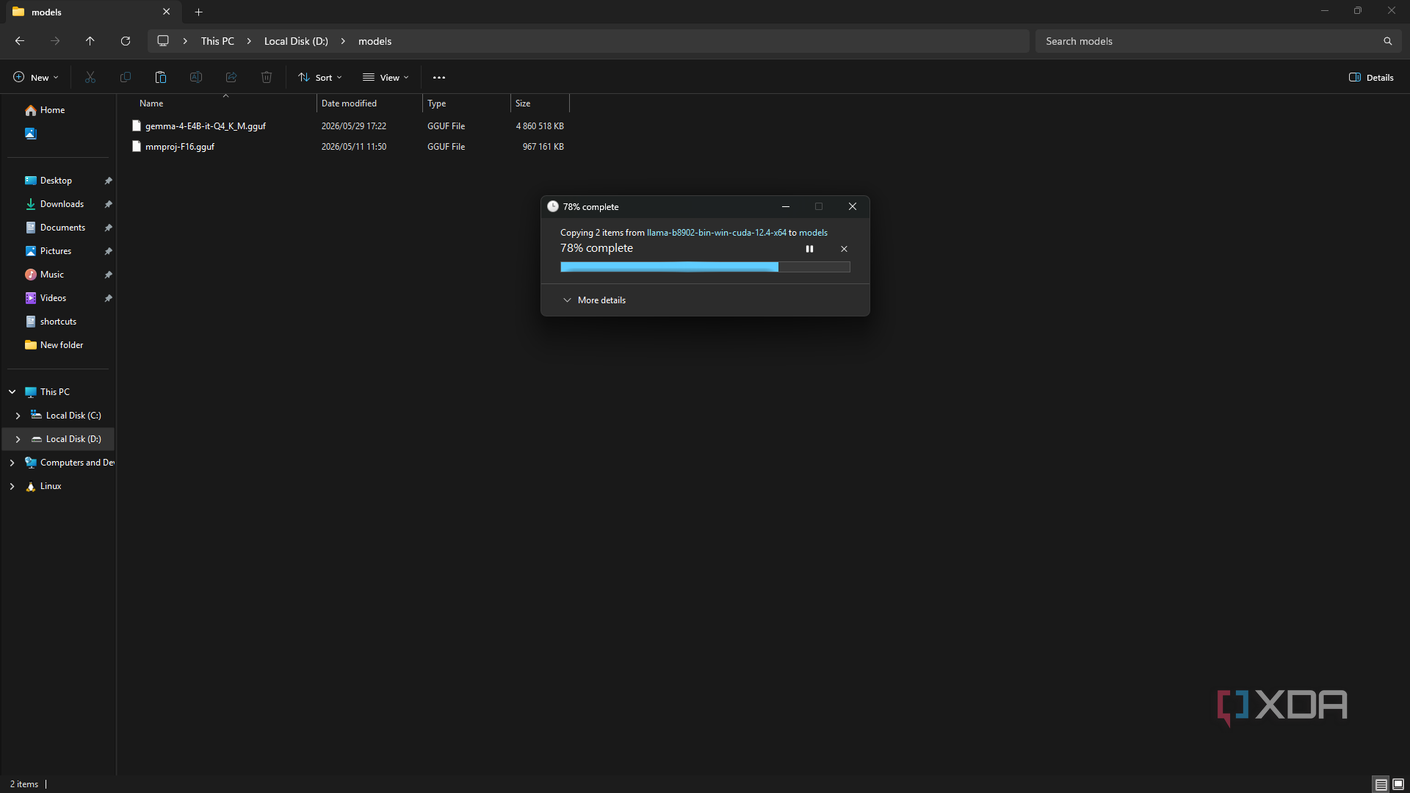The height and width of the screenshot is (793, 1410).
Task: Expand More details in copy dialog
Action: (594, 300)
